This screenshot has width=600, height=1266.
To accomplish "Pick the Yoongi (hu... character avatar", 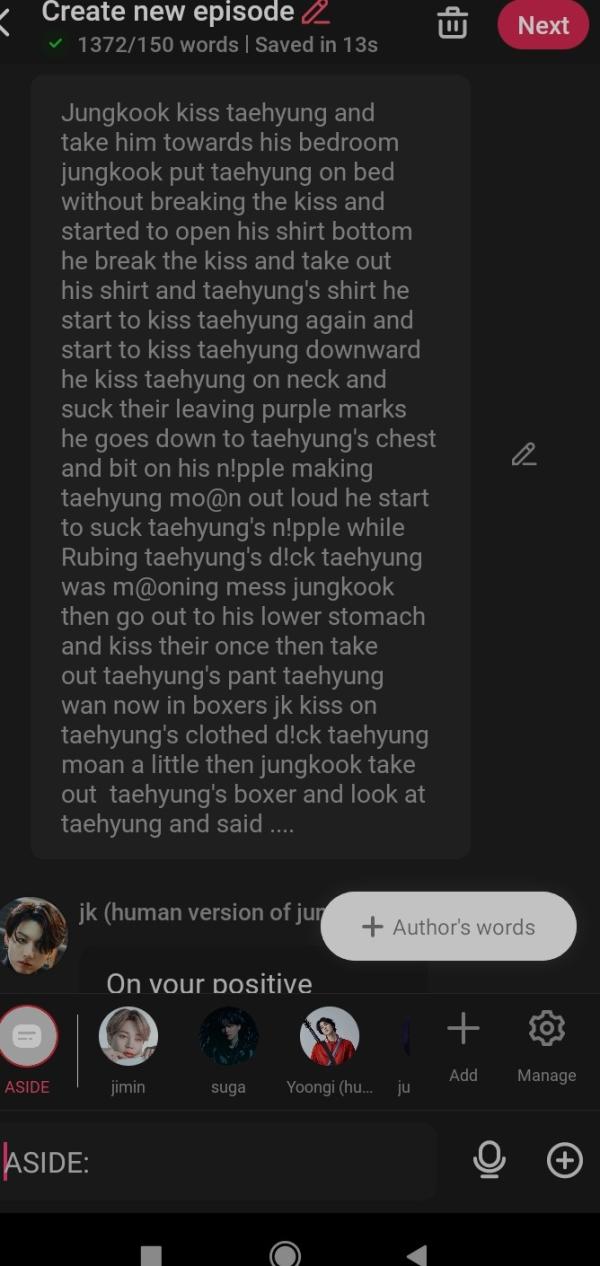I will pyautogui.click(x=329, y=1036).
